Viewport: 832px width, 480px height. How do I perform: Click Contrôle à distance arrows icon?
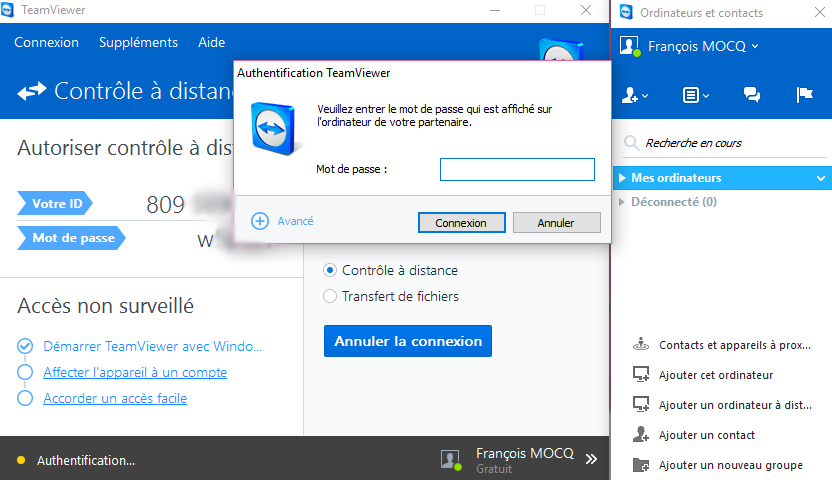point(32,91)
